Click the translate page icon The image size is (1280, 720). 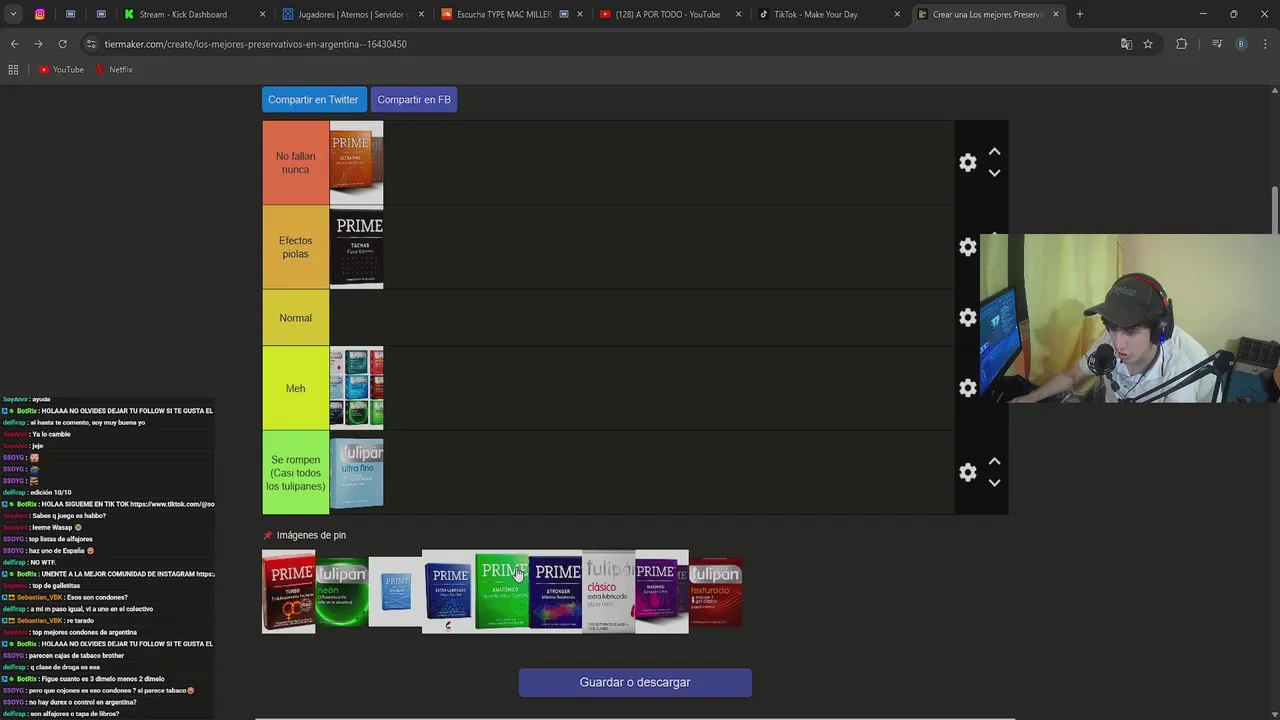tap(1126, 44)
